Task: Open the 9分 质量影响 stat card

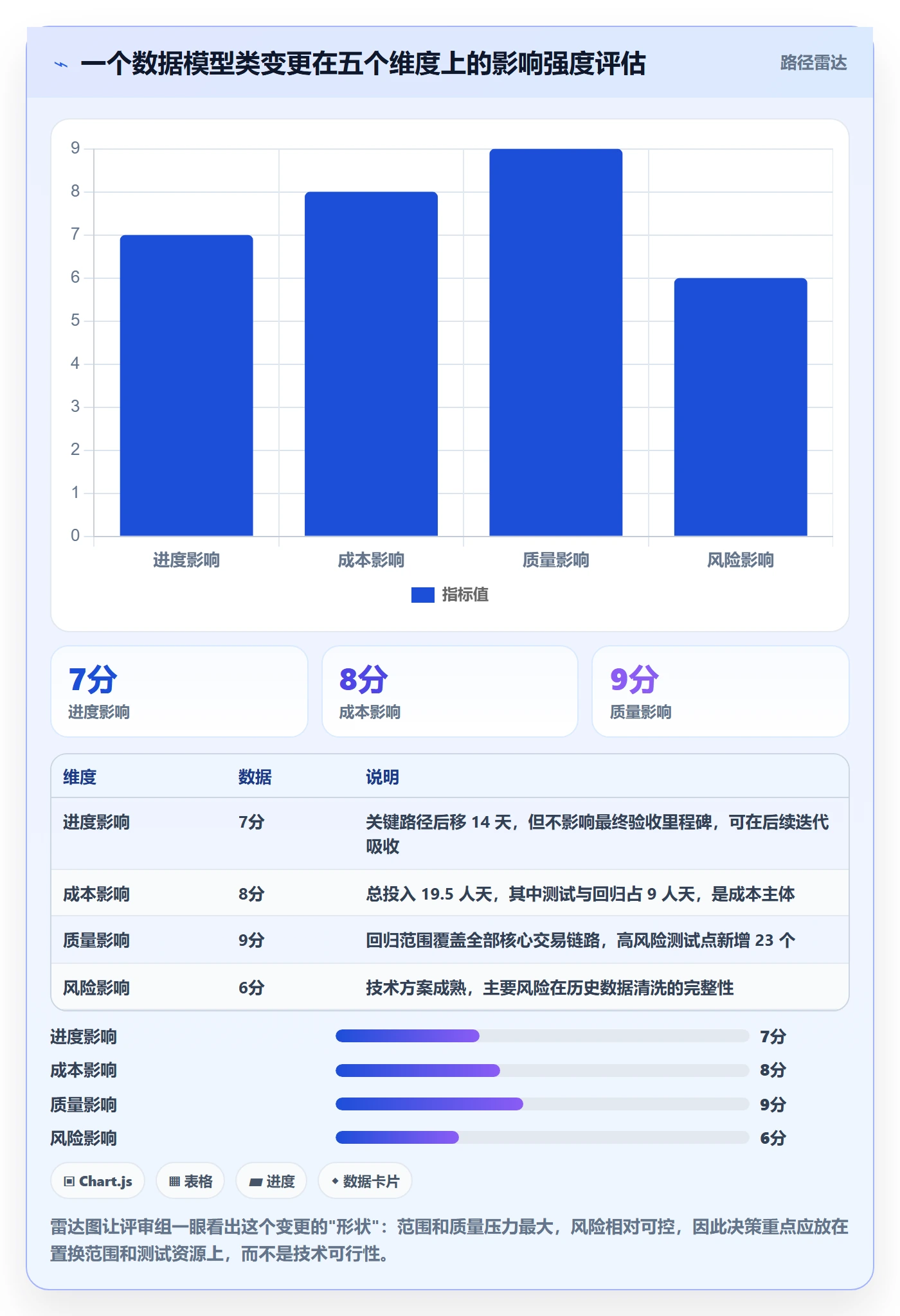Action: tap(721, 691)
